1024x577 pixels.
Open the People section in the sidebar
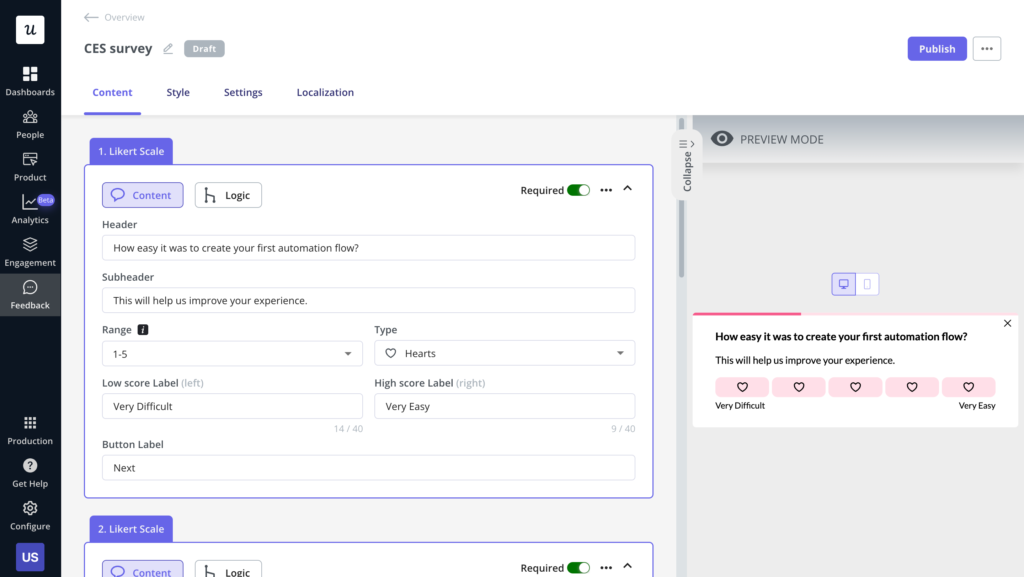tap(30, 123)
